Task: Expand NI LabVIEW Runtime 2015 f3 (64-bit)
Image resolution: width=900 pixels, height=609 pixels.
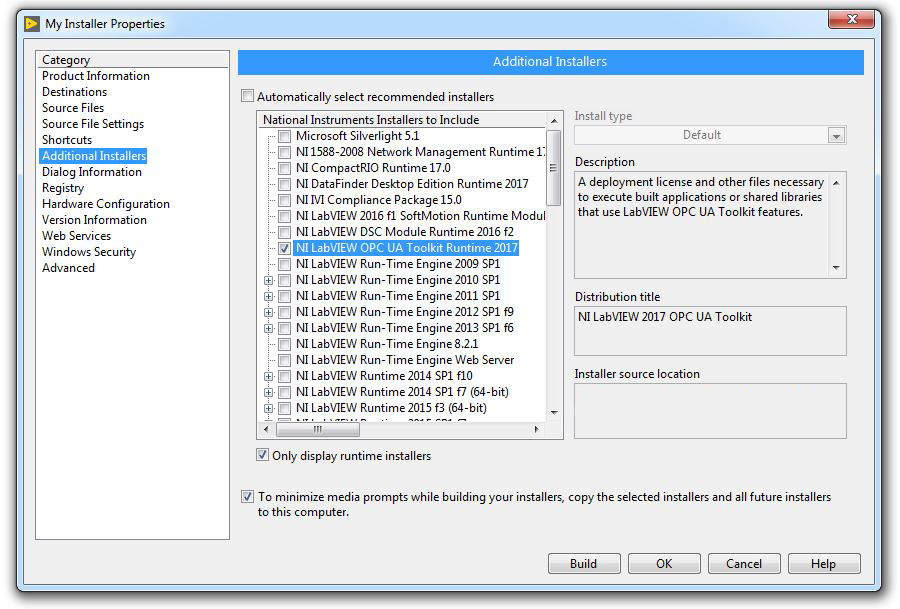Action: click(x=269, y=409)
